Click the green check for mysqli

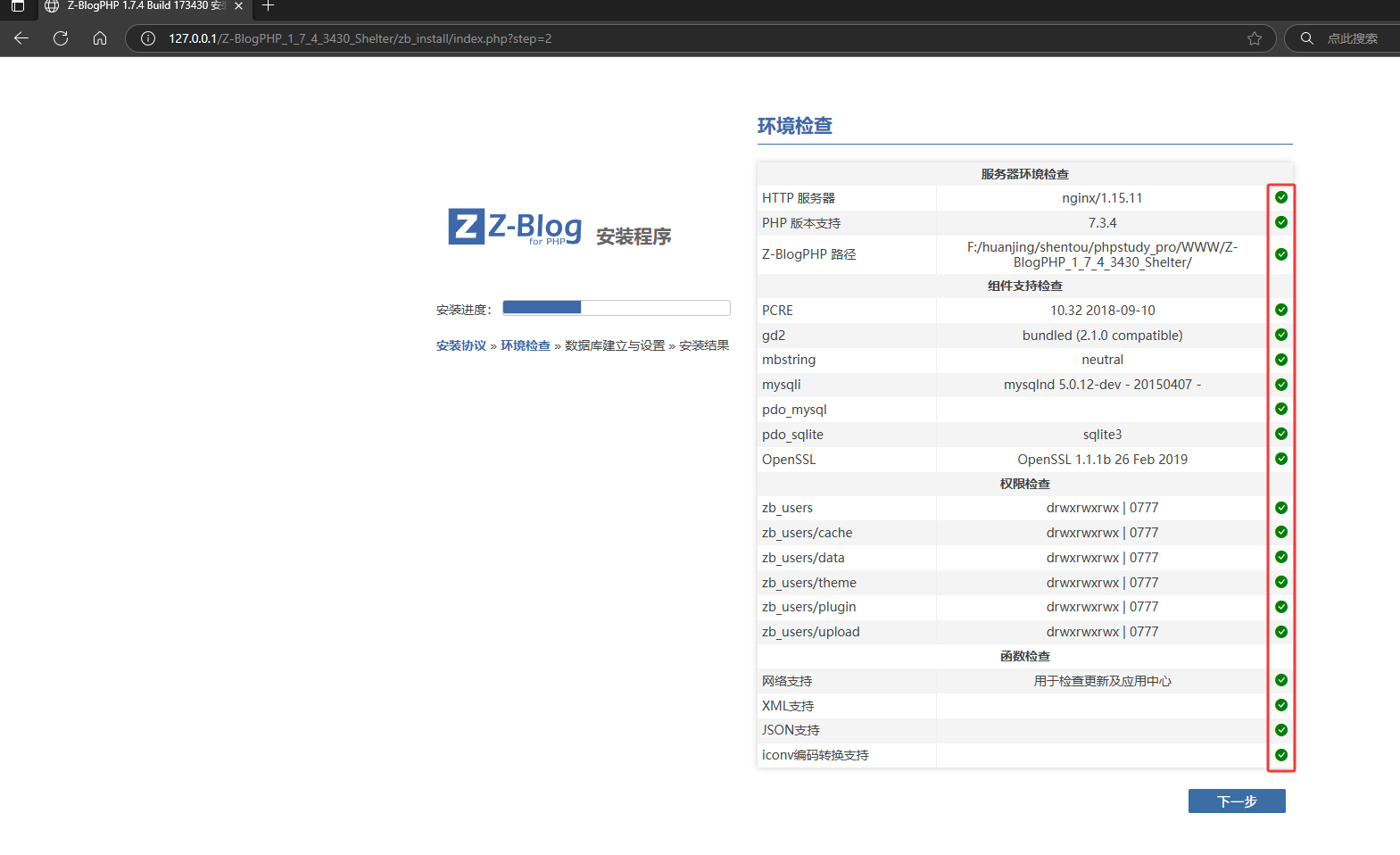pyautogui.click(x=1281, y=385)
